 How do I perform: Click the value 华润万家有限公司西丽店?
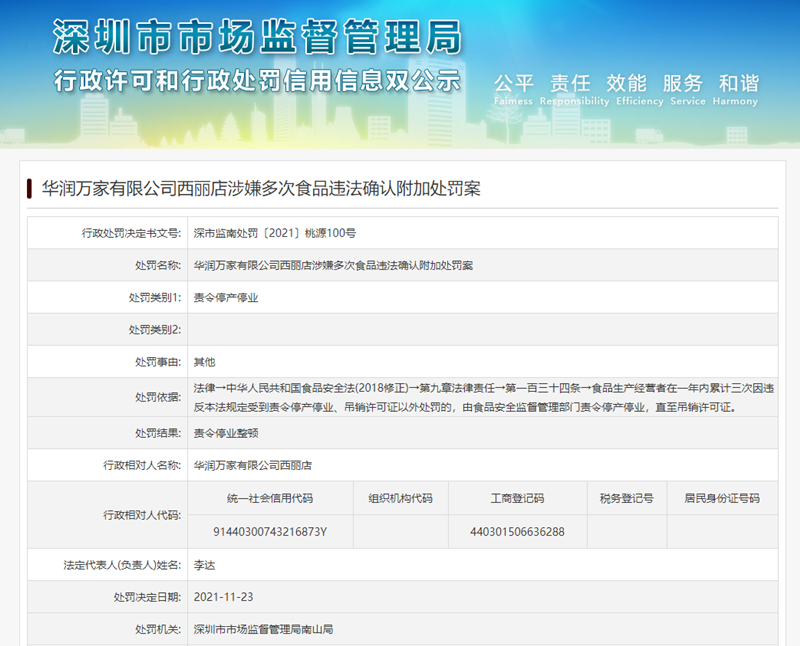pos(253,465)
